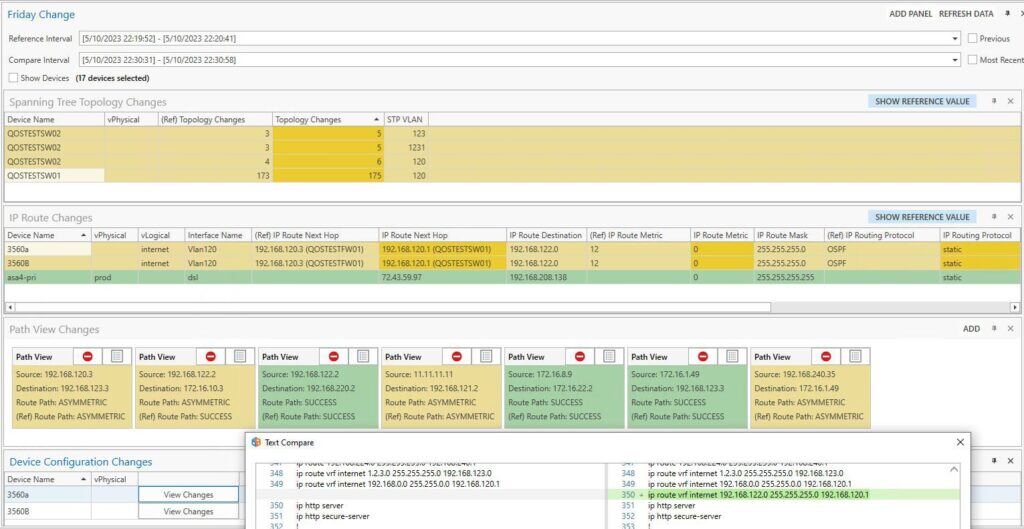This screenshot has height=529, width=1024.
Task: Enable the Previous checkbox
Action: 973,38
